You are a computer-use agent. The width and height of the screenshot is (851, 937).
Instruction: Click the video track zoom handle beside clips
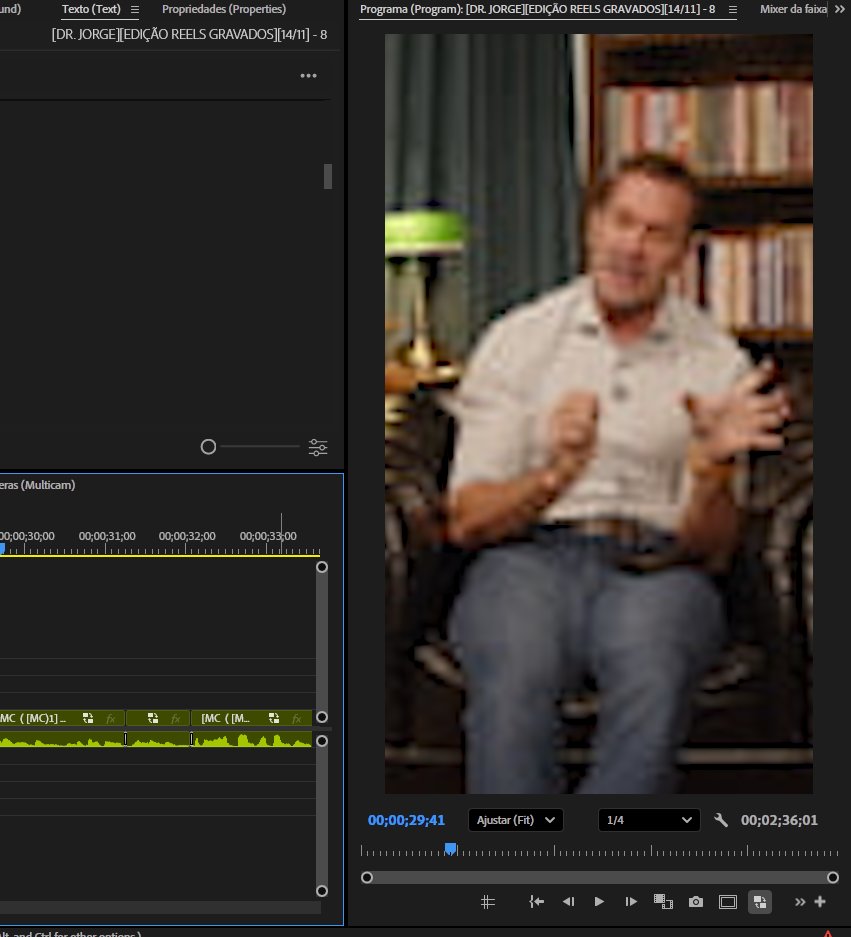322,717
